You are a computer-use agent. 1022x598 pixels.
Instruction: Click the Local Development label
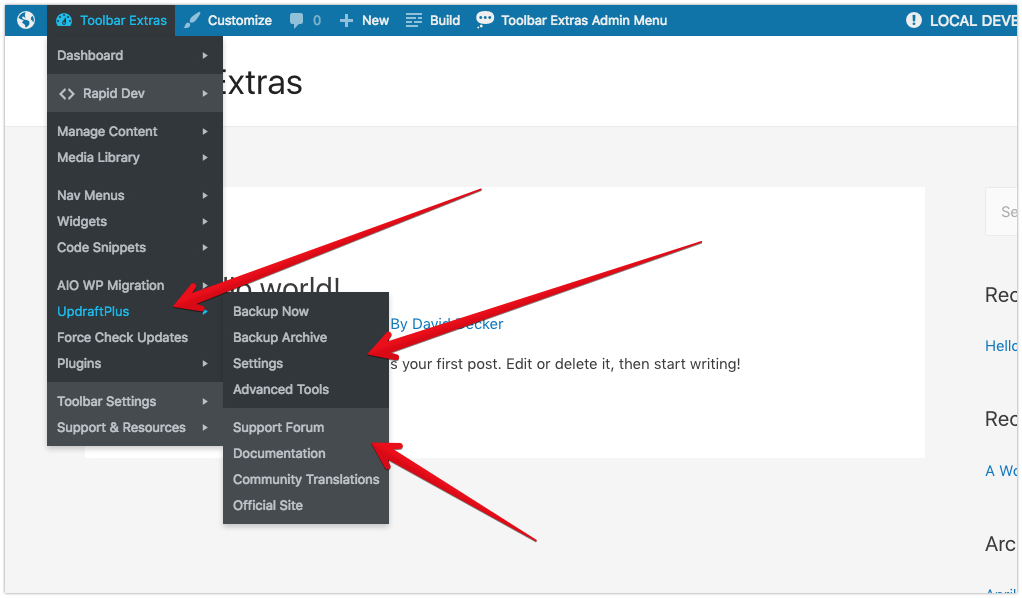click(x=972, y=20)
